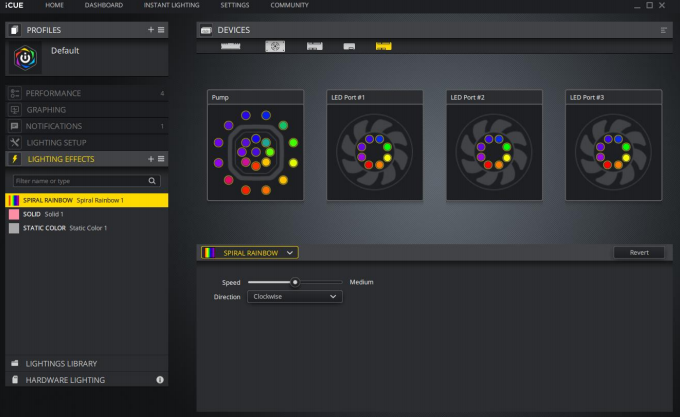Viewport: 680px width, 417px height.
Task: Click the Lighting Setup wrench icon
Action: point(15,142)
